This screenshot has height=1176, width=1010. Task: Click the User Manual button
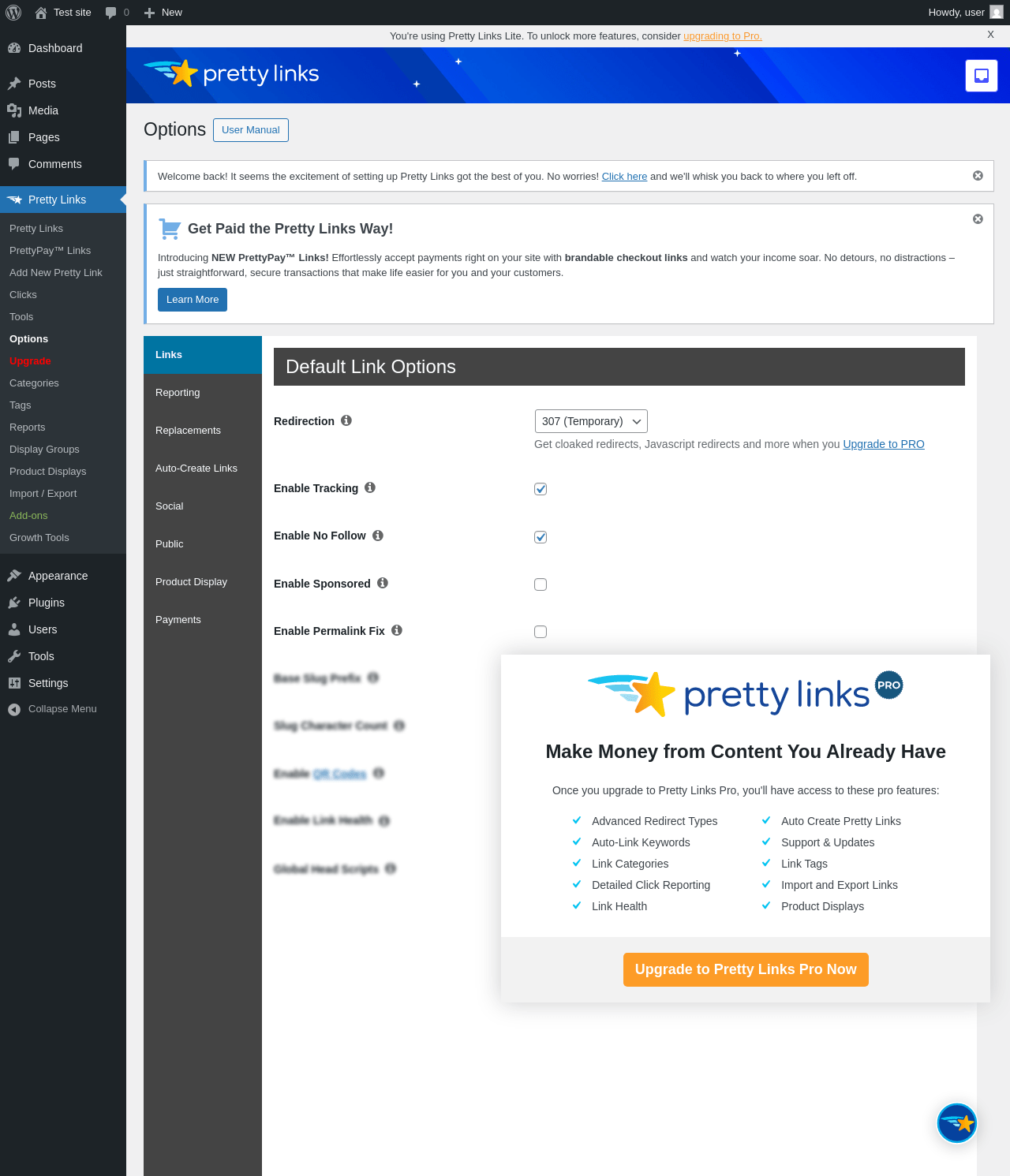tap(251, 130)
